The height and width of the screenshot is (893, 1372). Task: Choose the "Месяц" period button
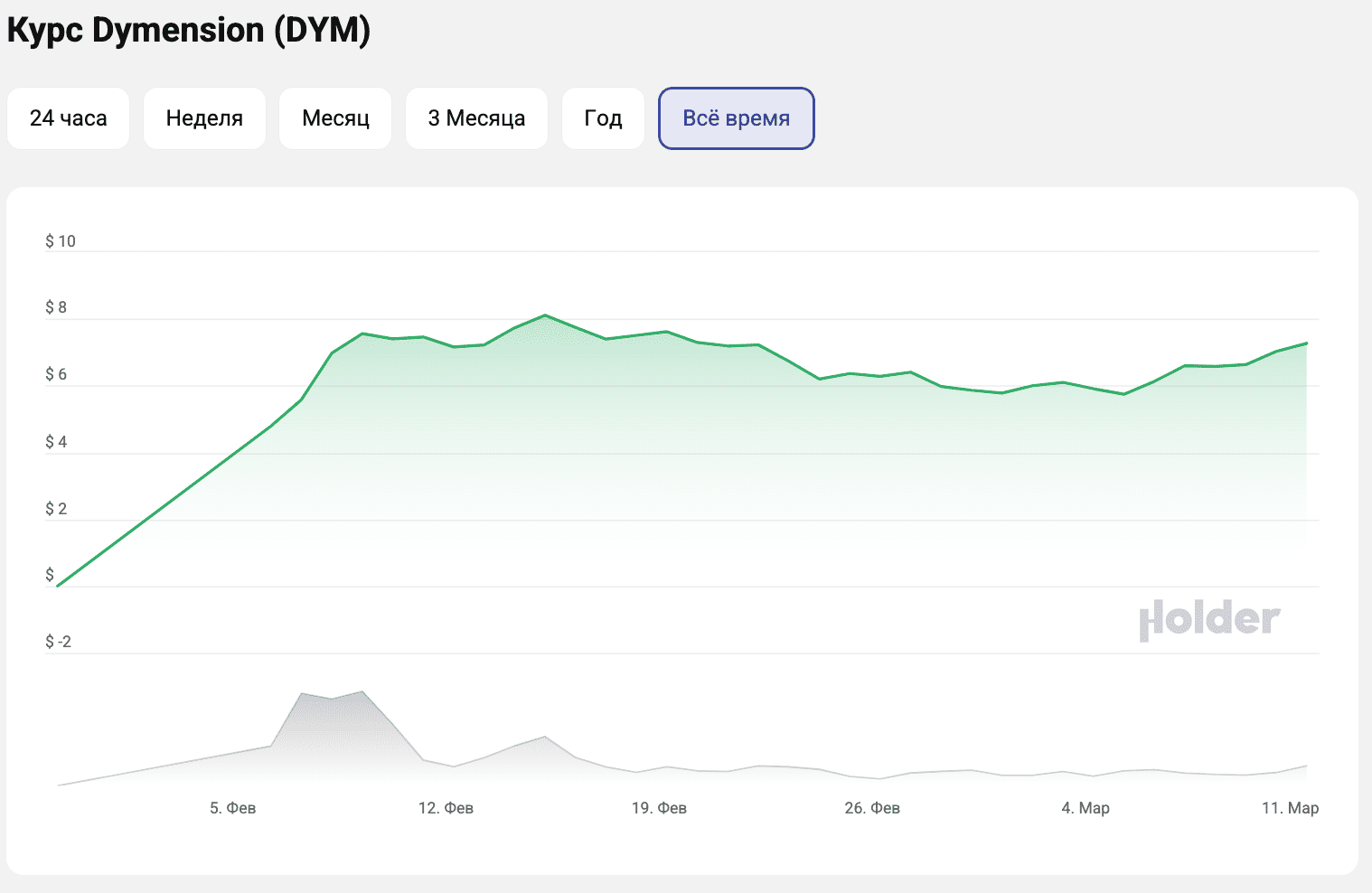pyautogui.click(x=335, y=118)
